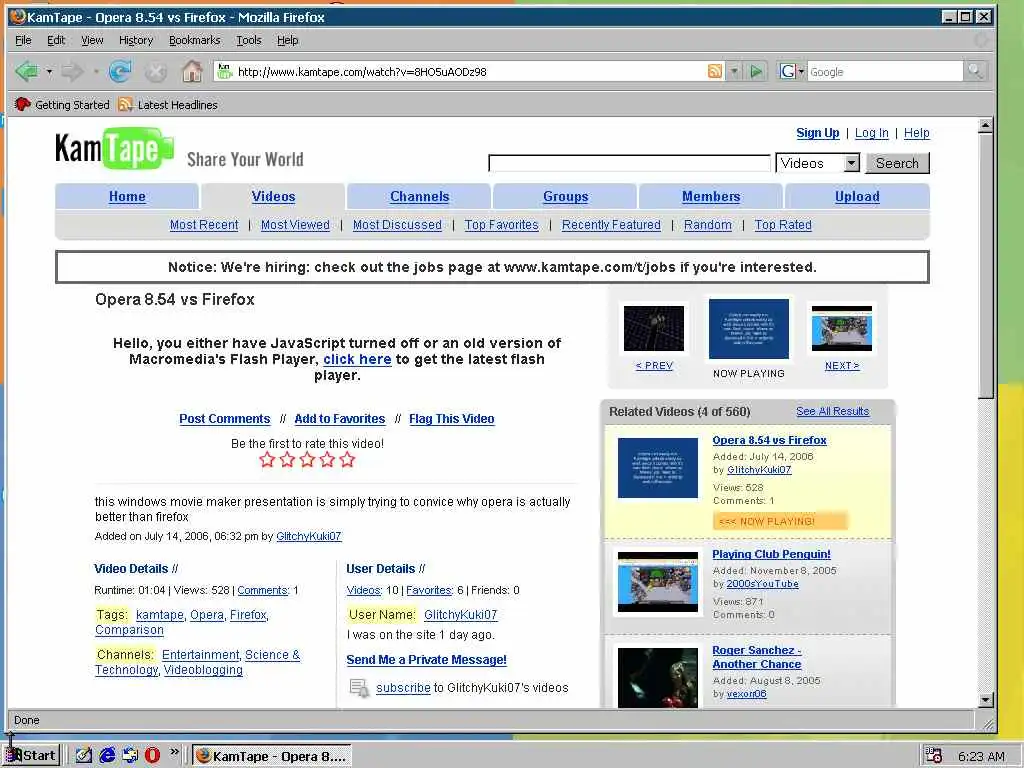1024x768 pixels.
Task: Open the back history dropdown arrow
Action: coord(49,71)
